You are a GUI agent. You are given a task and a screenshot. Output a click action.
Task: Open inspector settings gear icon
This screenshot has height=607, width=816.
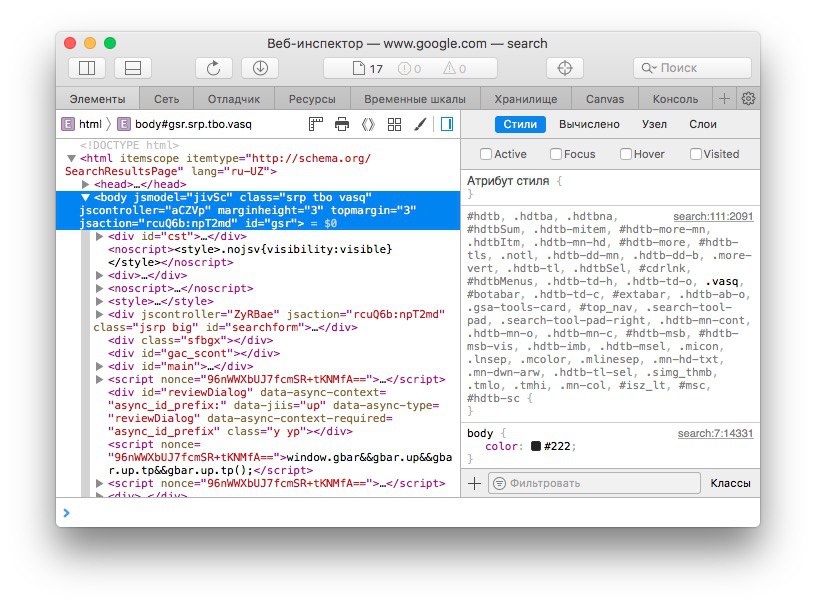click(x=748, y=98)
